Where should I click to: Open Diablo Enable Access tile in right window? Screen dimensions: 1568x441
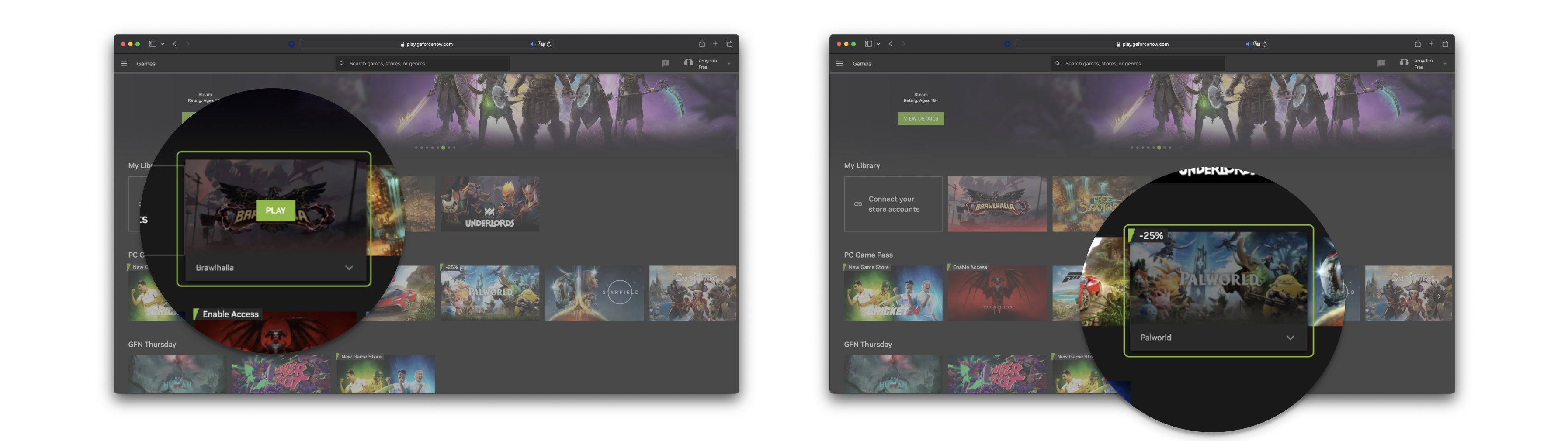pyautogui.click(x=997, y=293)
